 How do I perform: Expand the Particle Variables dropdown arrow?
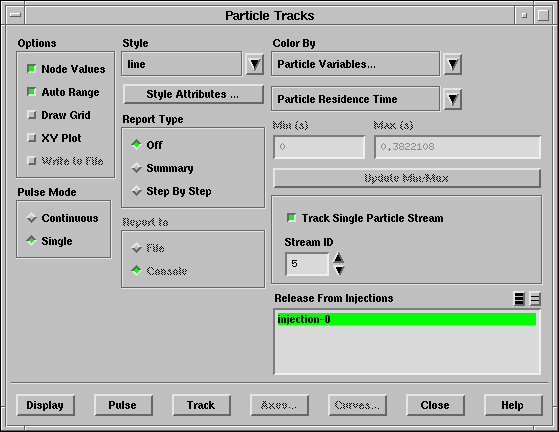click(x=452, y=64)
